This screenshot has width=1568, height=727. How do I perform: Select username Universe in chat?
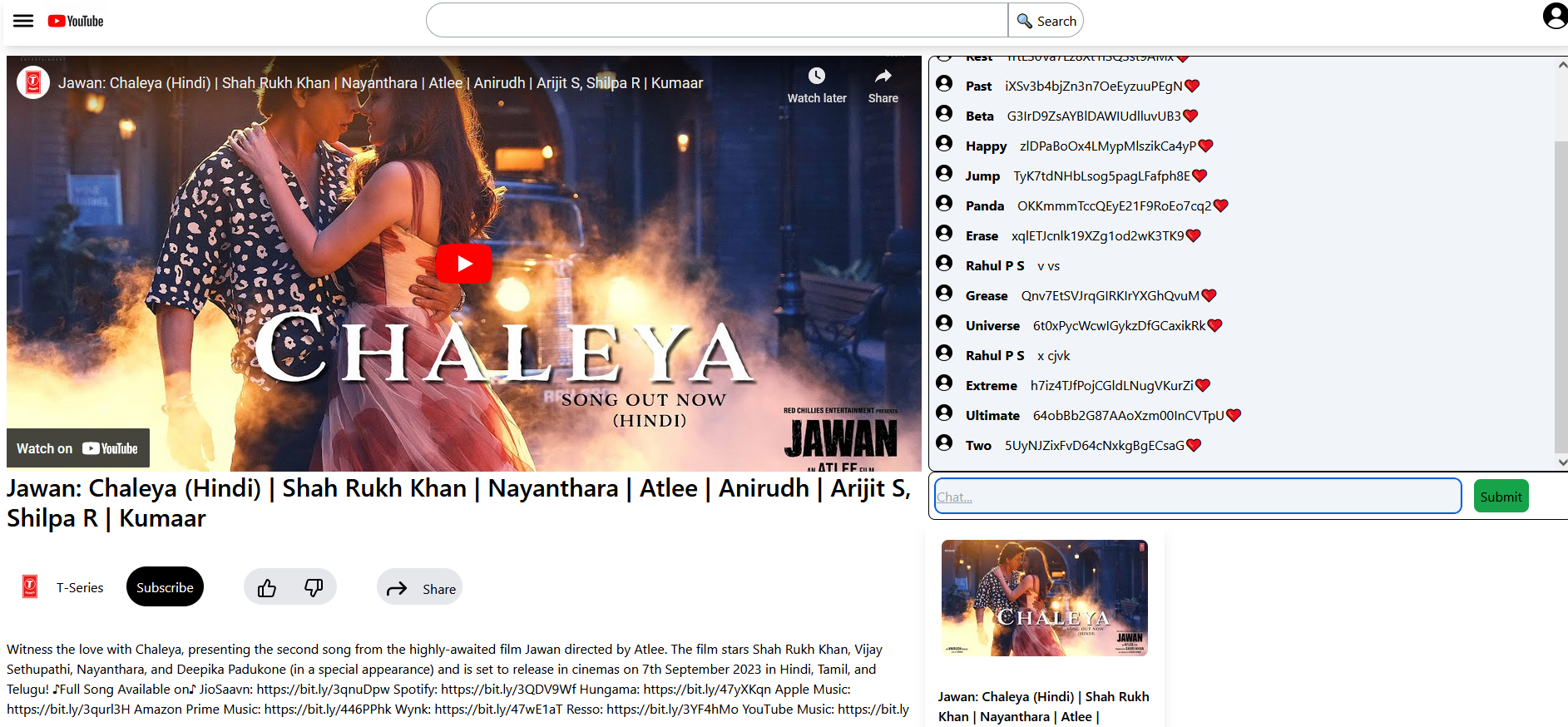click(x=992, y=325)
